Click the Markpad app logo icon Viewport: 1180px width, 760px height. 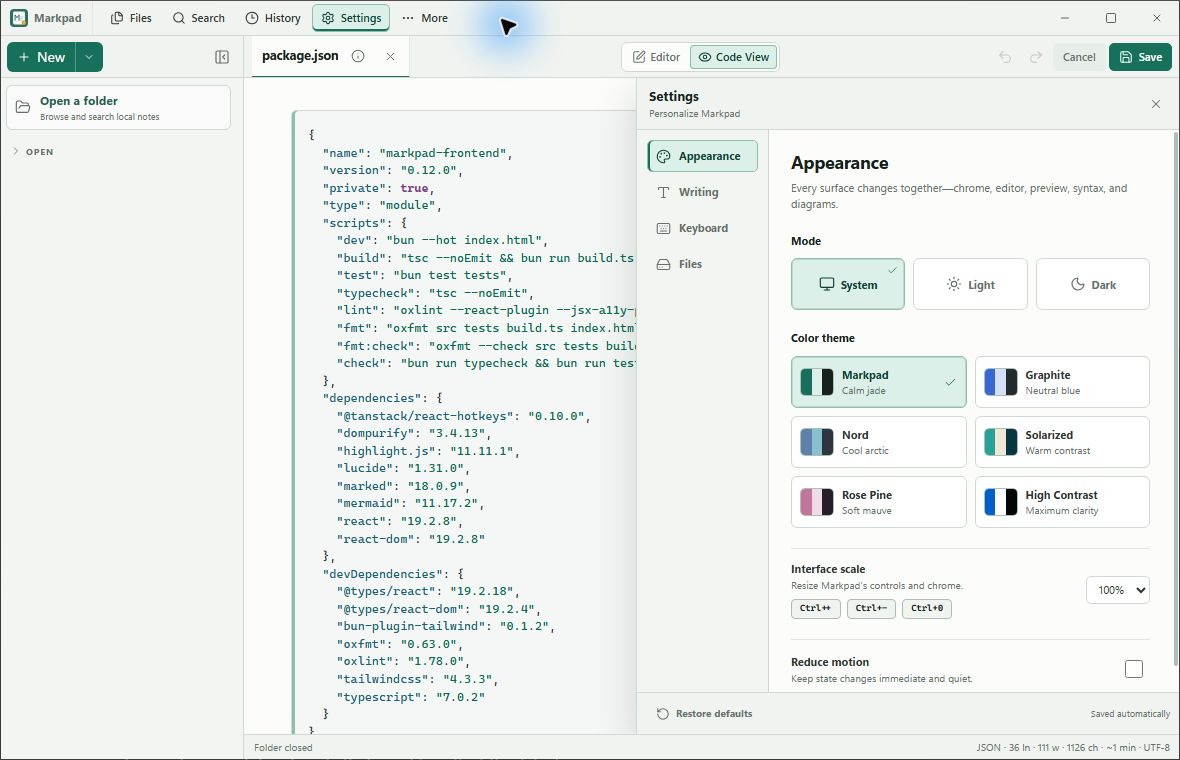(19, 18)
